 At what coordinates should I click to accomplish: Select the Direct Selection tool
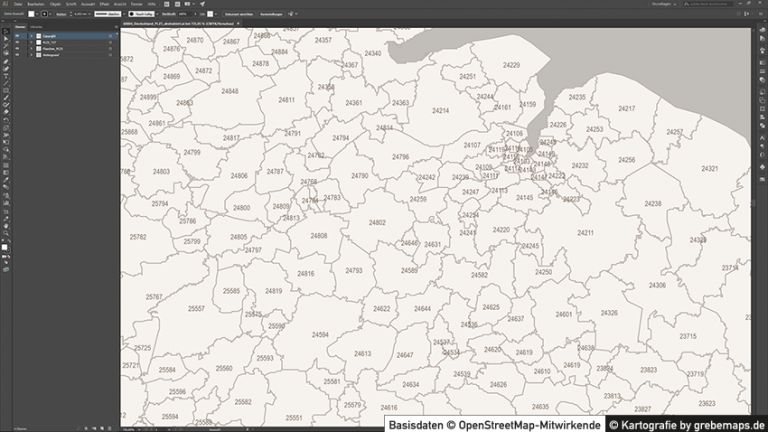point(5,40)
